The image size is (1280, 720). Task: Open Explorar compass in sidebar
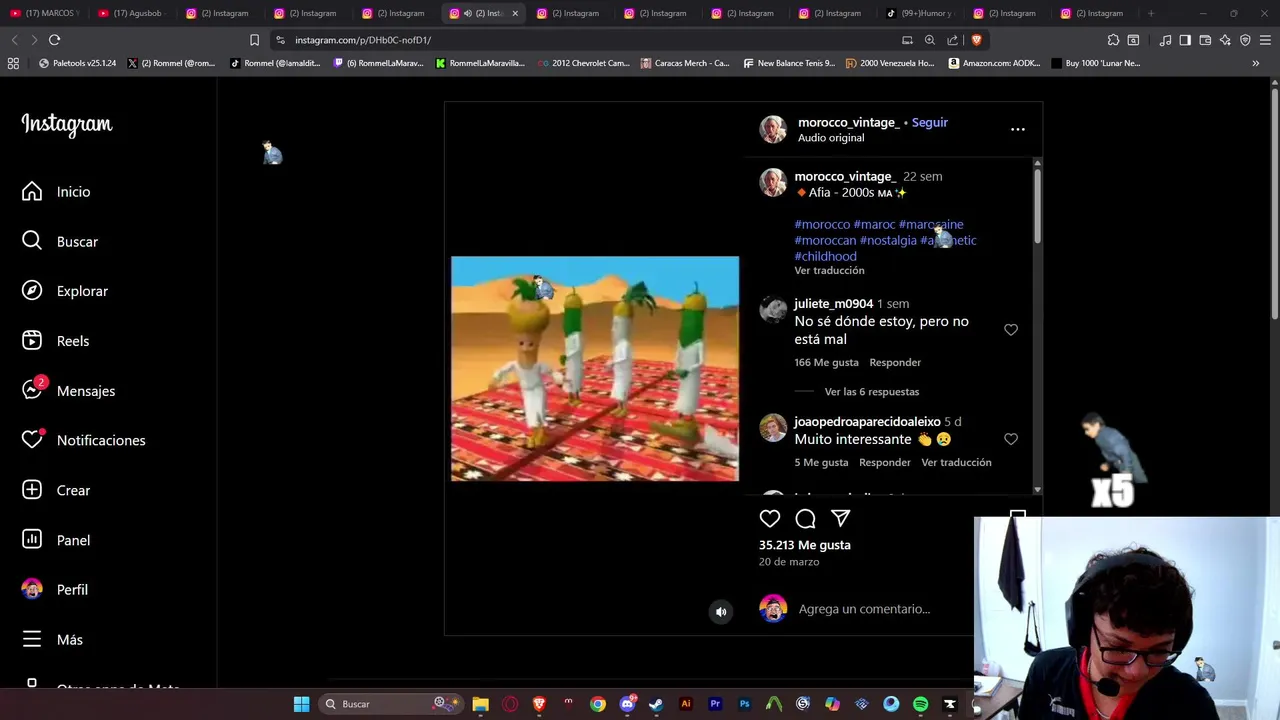(65, 291)
